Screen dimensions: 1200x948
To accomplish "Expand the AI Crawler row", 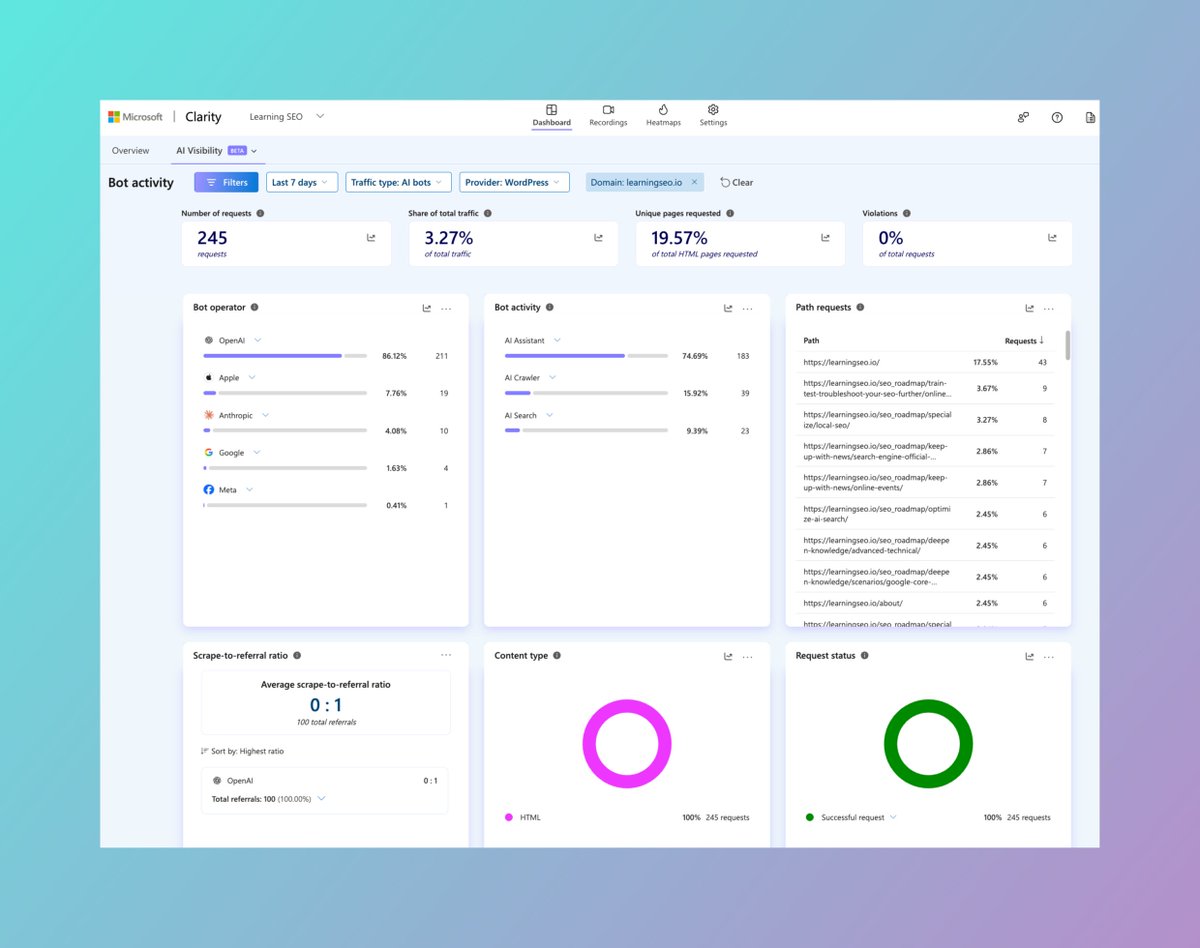I will click(x=552, y=378).
